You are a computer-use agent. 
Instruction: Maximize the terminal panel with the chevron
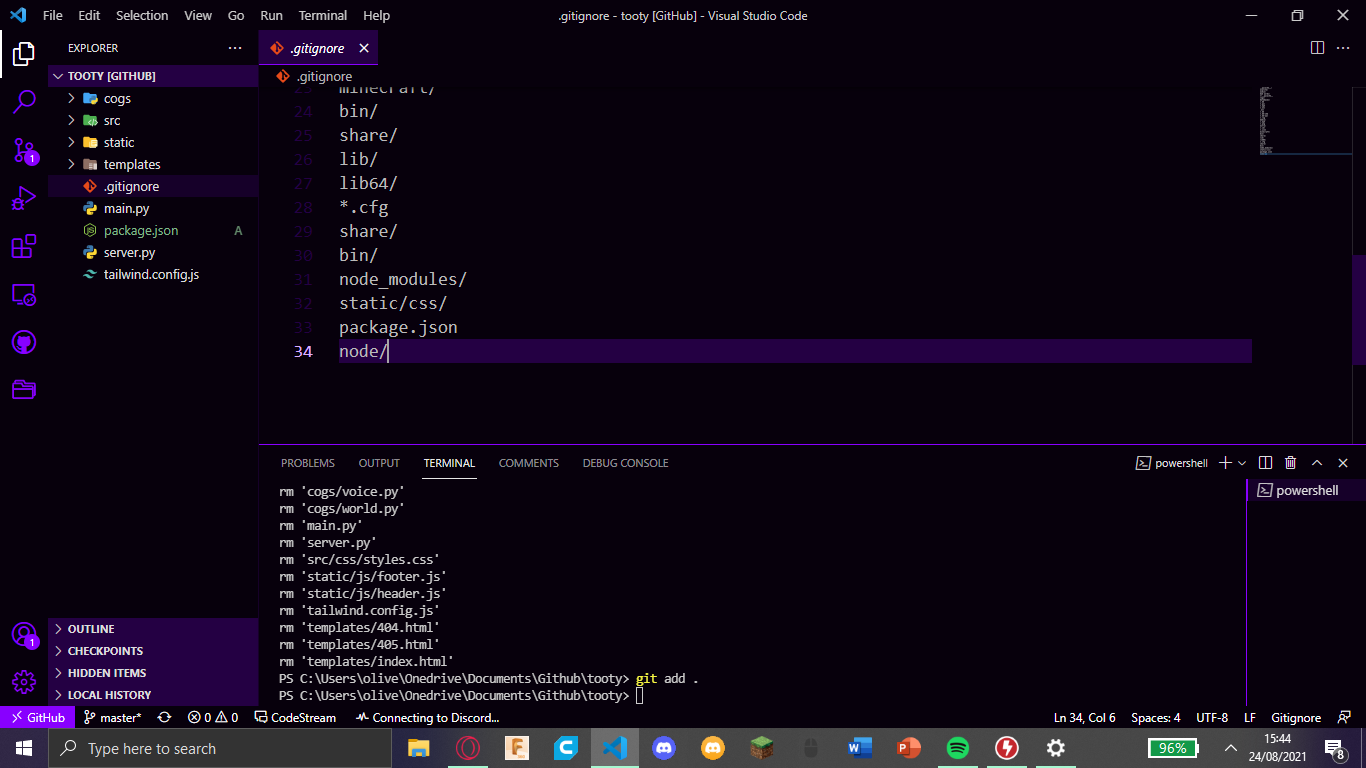pos(1315,462)
